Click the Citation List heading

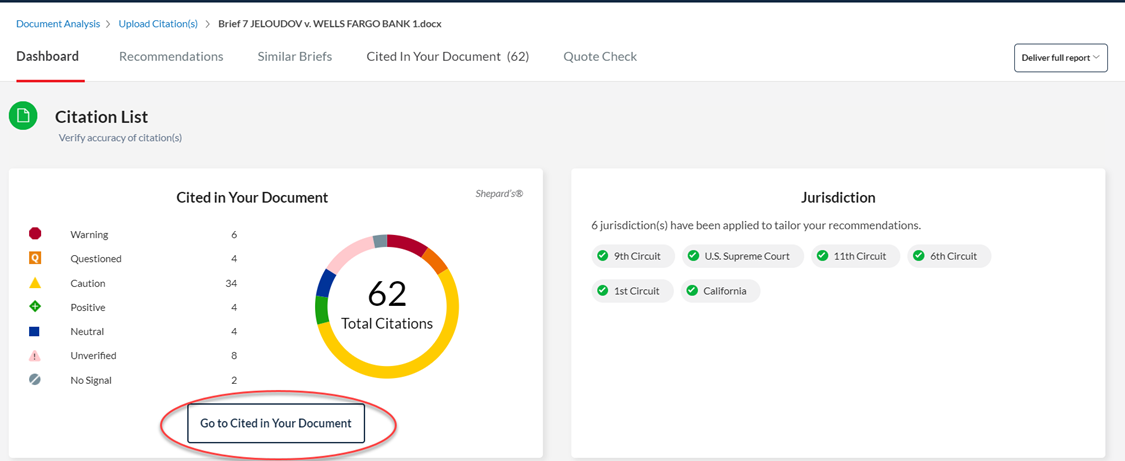(101, 116)
